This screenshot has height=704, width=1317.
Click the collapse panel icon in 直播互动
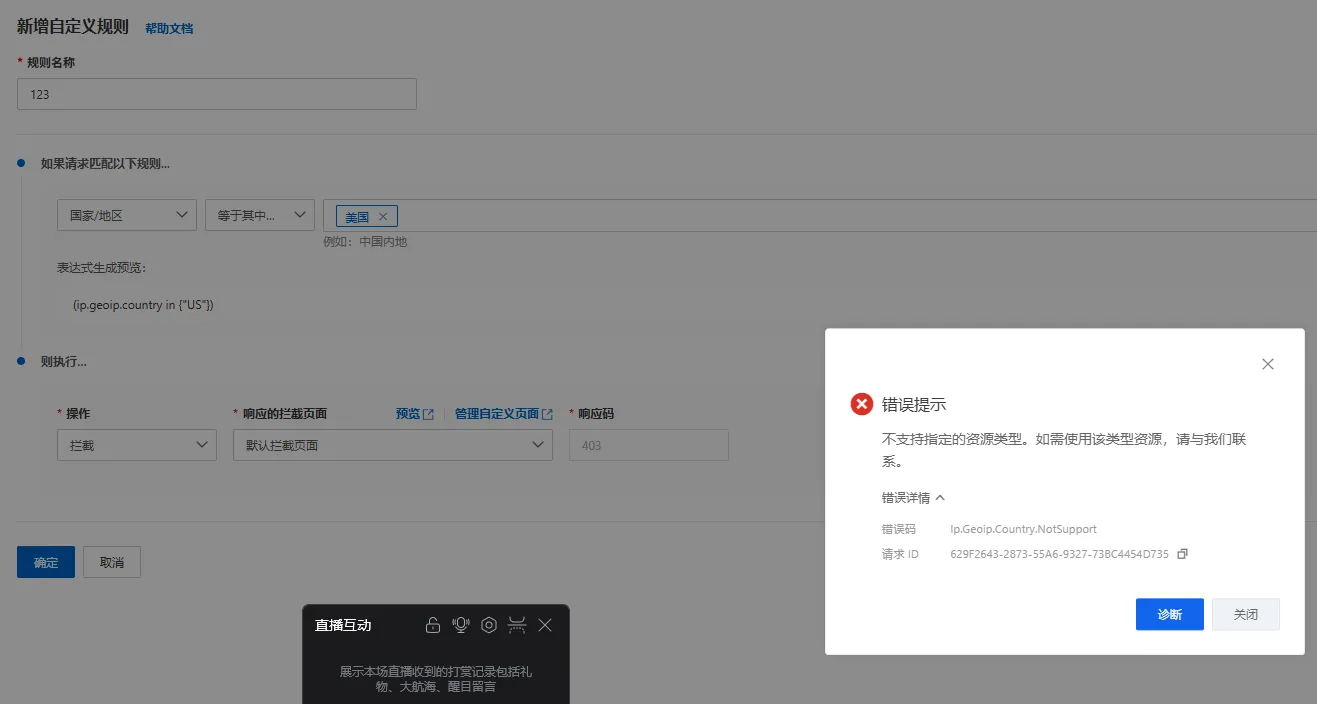click(x=517, y=625)
